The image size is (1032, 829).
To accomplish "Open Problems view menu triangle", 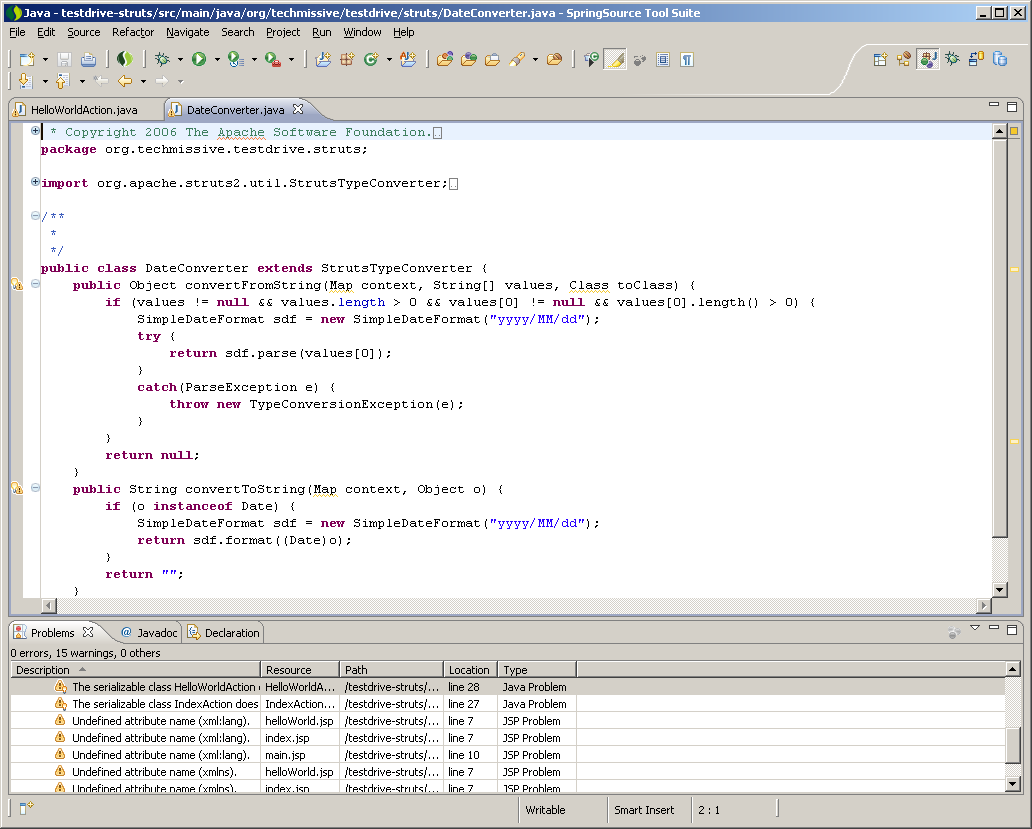I will pos(975,628).
